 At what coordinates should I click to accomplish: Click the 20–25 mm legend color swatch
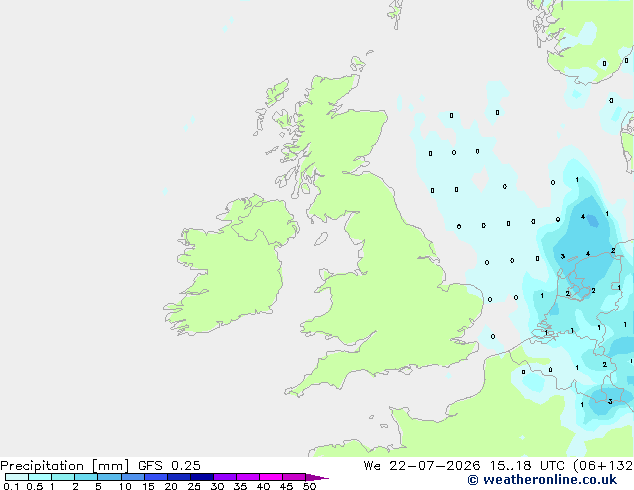pyautogui.click(x=179, y=477)
